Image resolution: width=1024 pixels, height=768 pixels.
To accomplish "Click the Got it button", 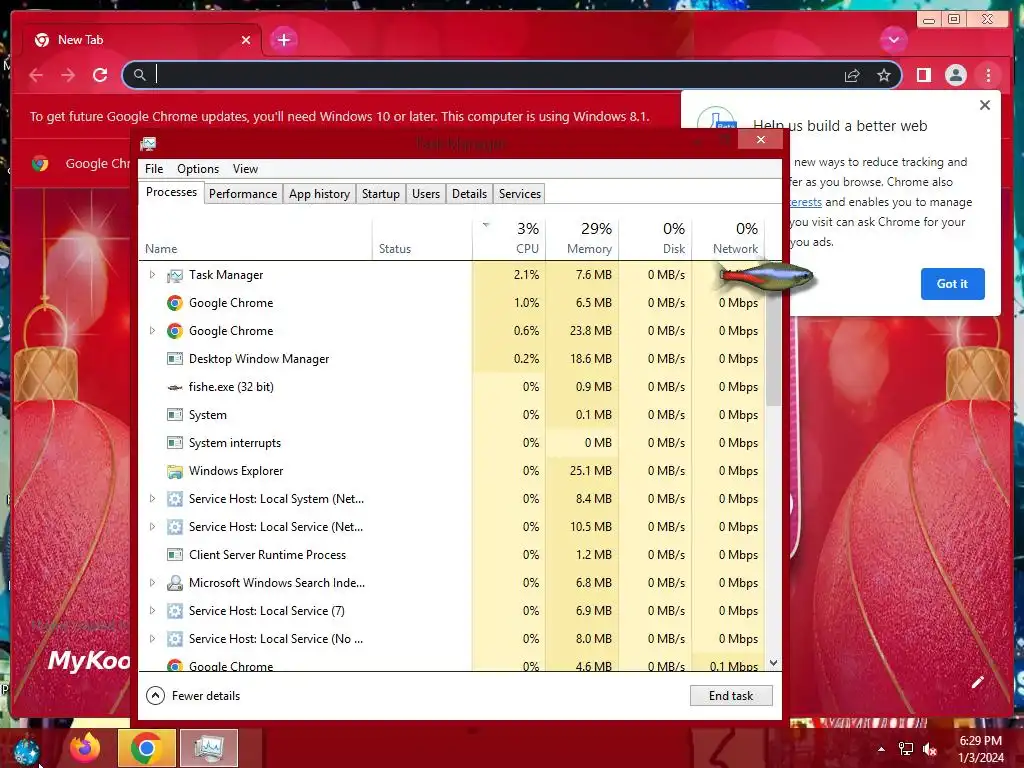I will [x=952, y=283].
